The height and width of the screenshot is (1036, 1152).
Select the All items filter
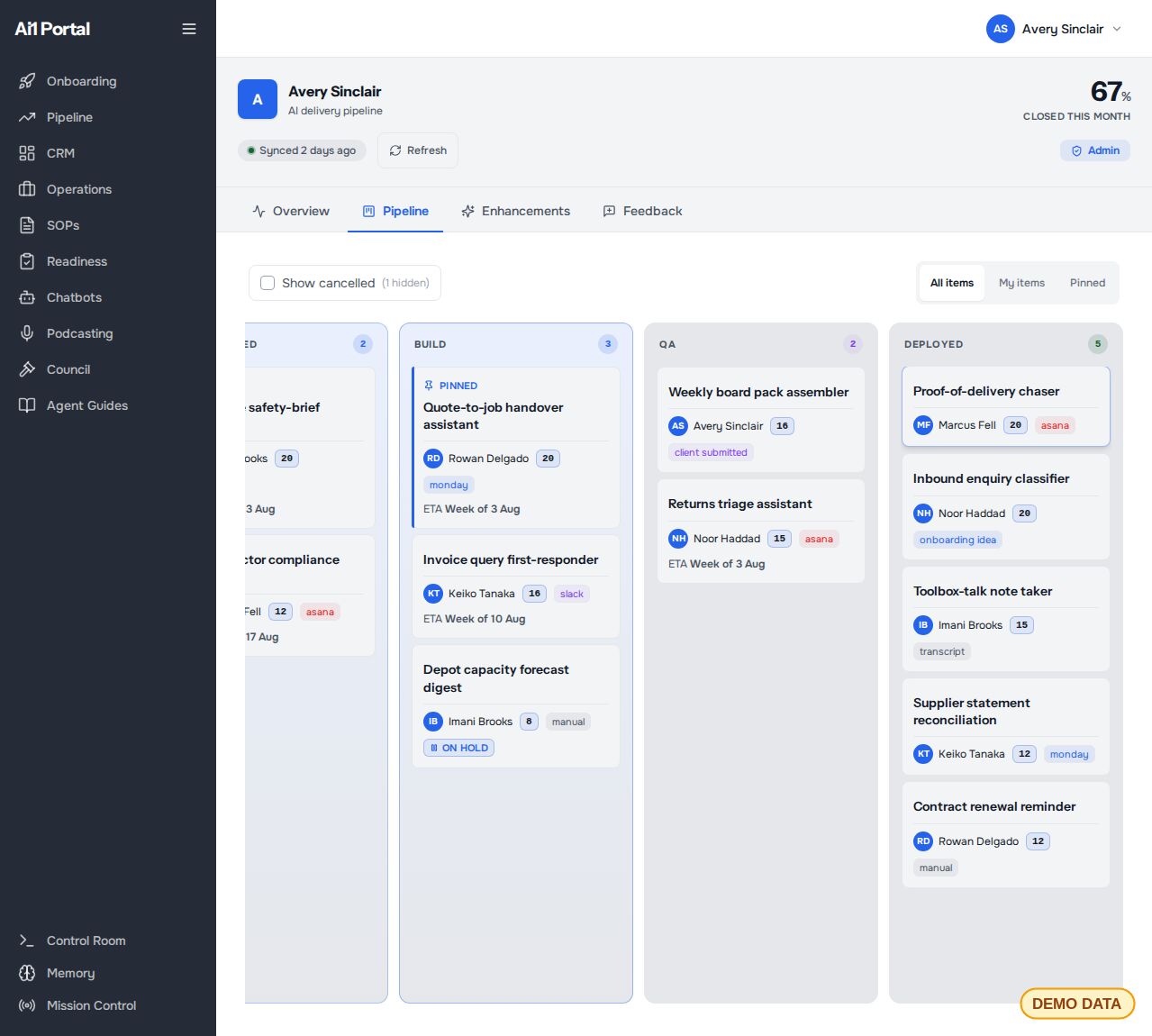point(952,283)
